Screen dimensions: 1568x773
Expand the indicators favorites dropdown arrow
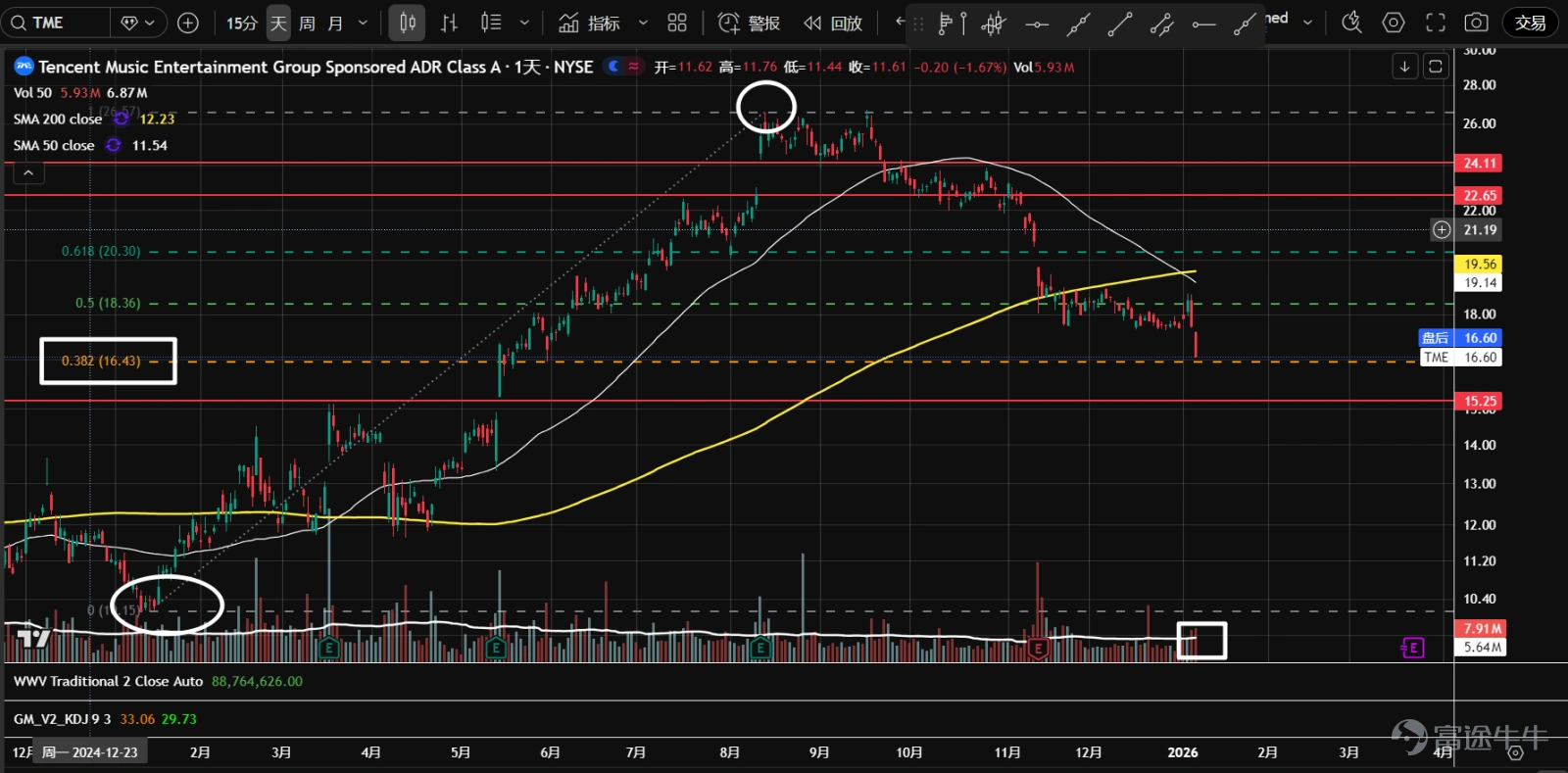pyautogui.click(x=643, y=23)
